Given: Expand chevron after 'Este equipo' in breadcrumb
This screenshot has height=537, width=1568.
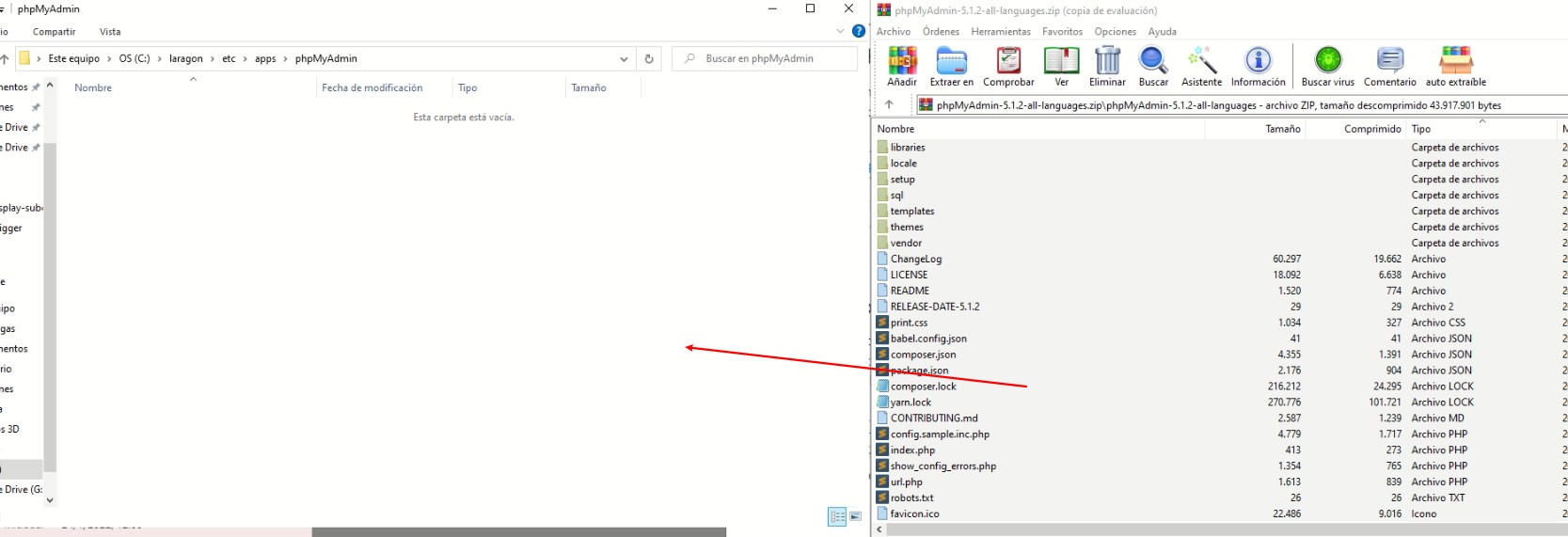Looking at the screenshot, I should (x=109, y=58).
